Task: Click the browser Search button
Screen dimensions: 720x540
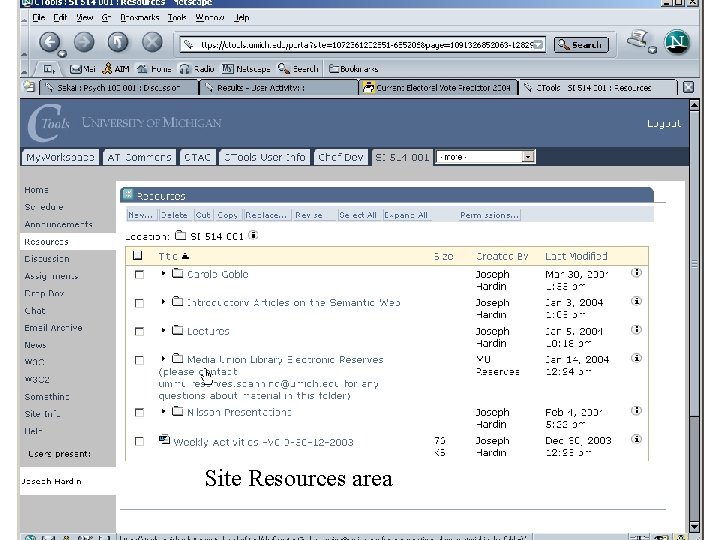Action: point(581,45)
